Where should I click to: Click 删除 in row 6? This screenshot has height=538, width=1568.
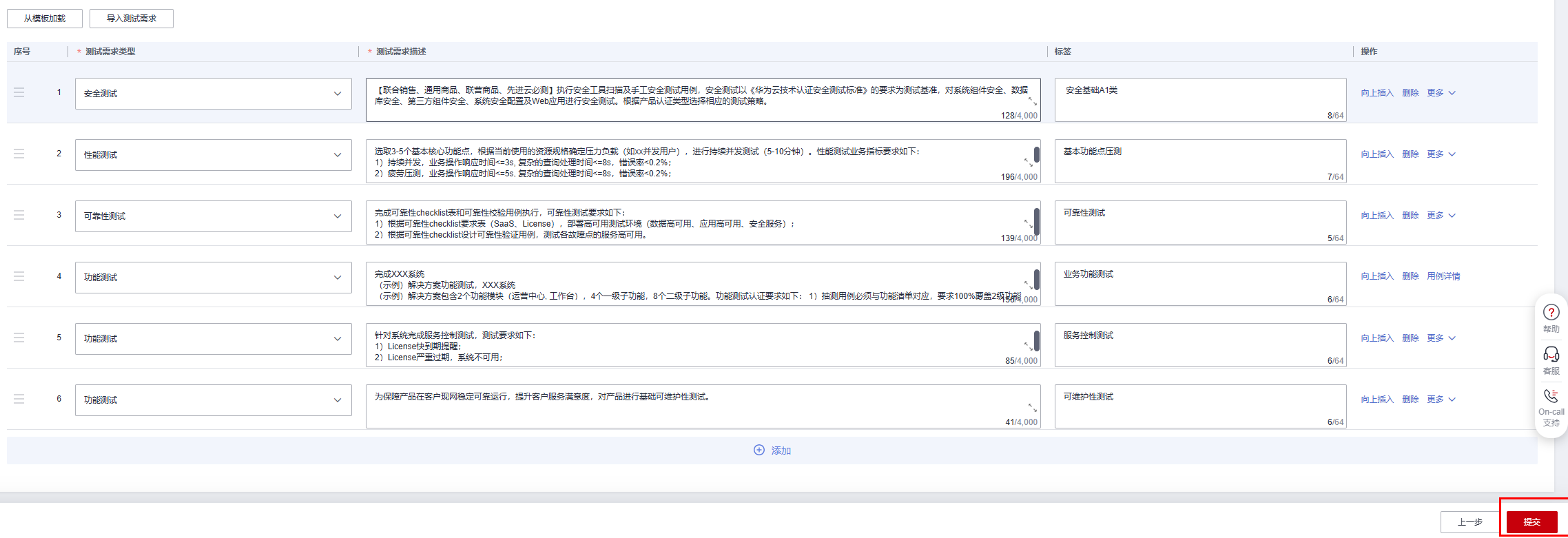point(1410,400)
